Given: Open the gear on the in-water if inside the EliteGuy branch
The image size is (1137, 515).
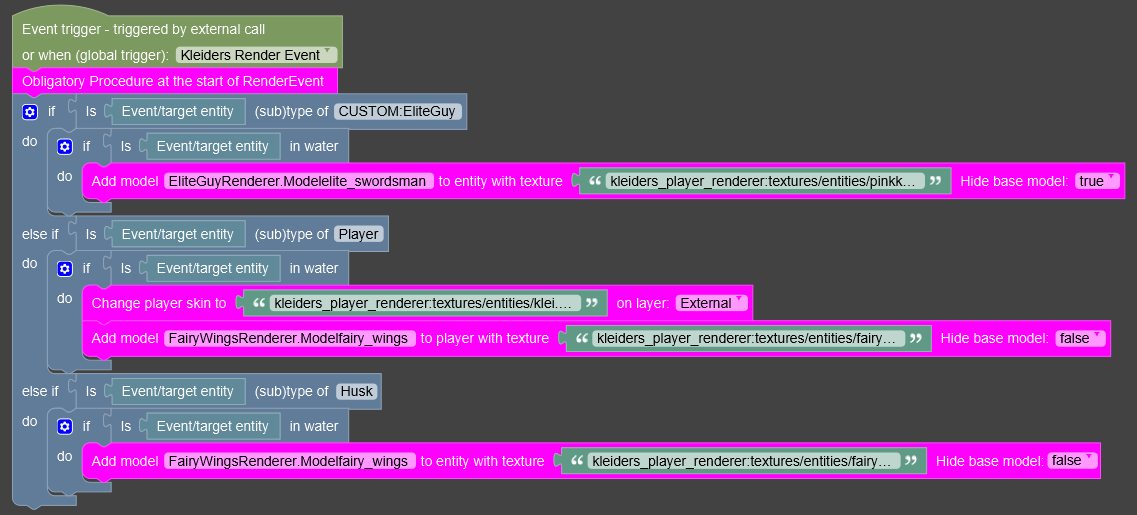Looking at the screenshot, I should pos(65,147).
